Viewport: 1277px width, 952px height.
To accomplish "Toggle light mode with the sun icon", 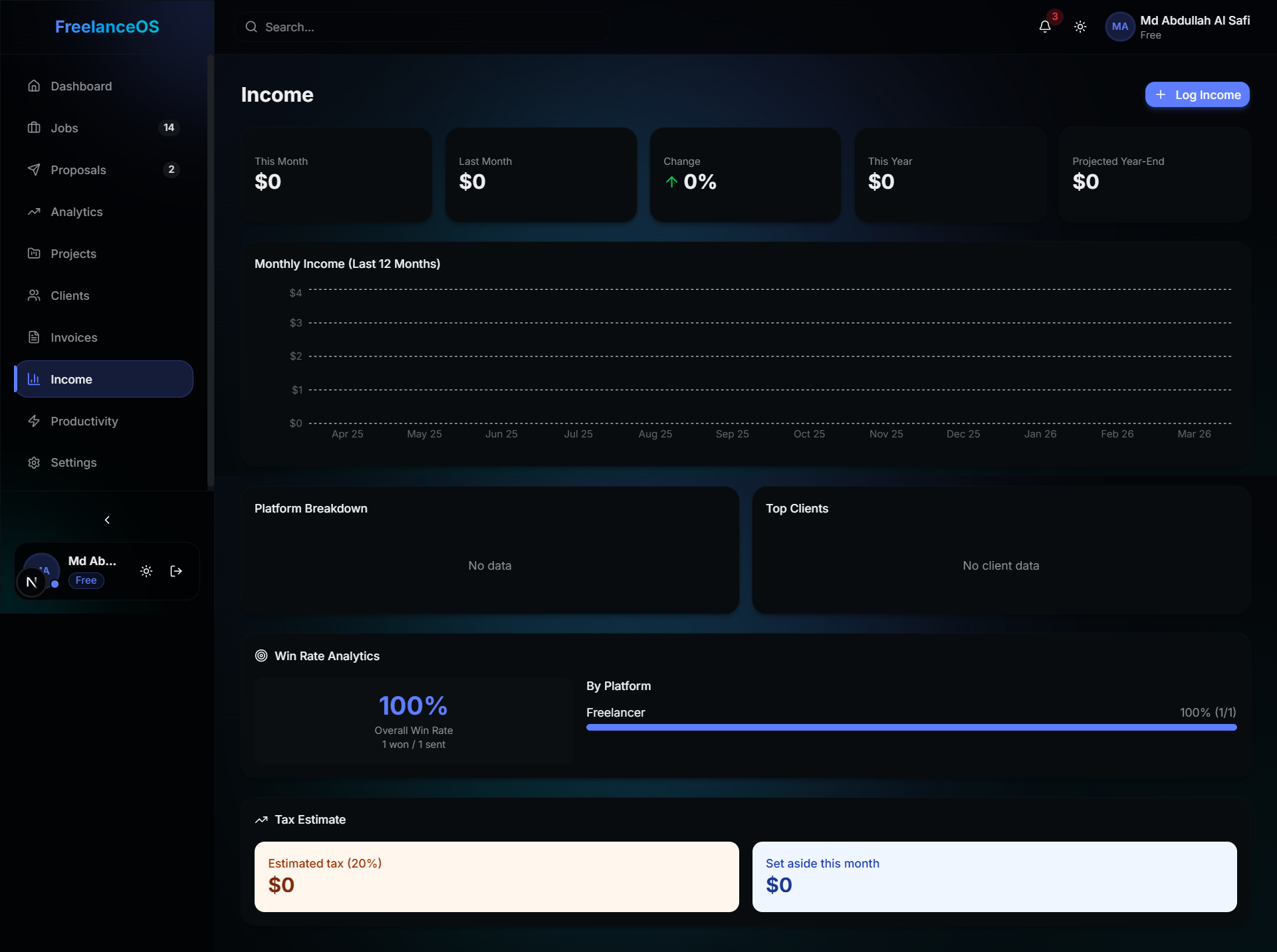I will point(1080,27).
